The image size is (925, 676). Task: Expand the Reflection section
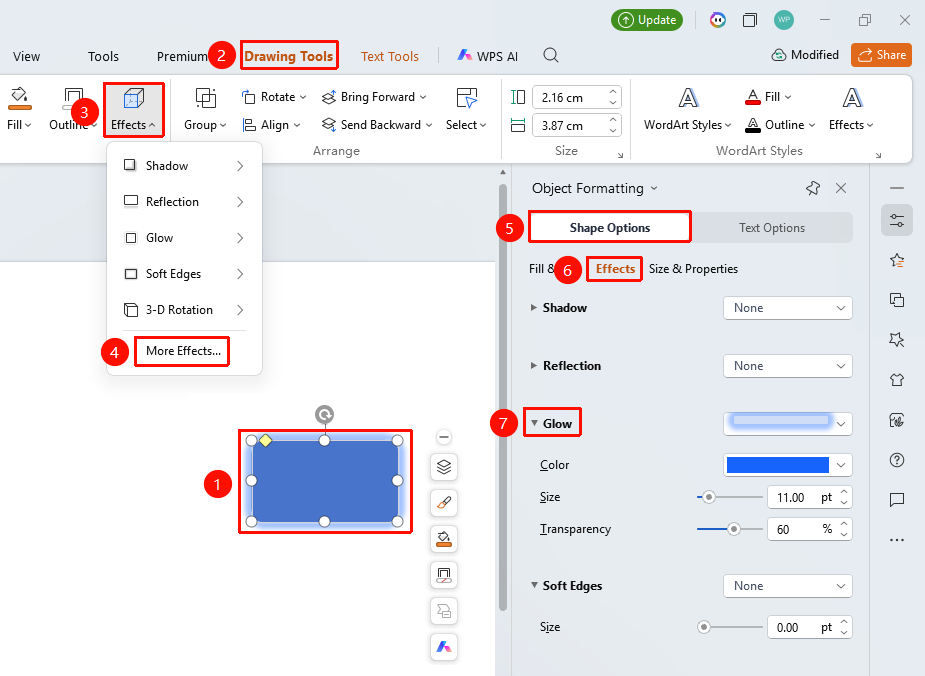tap(533, 365)
